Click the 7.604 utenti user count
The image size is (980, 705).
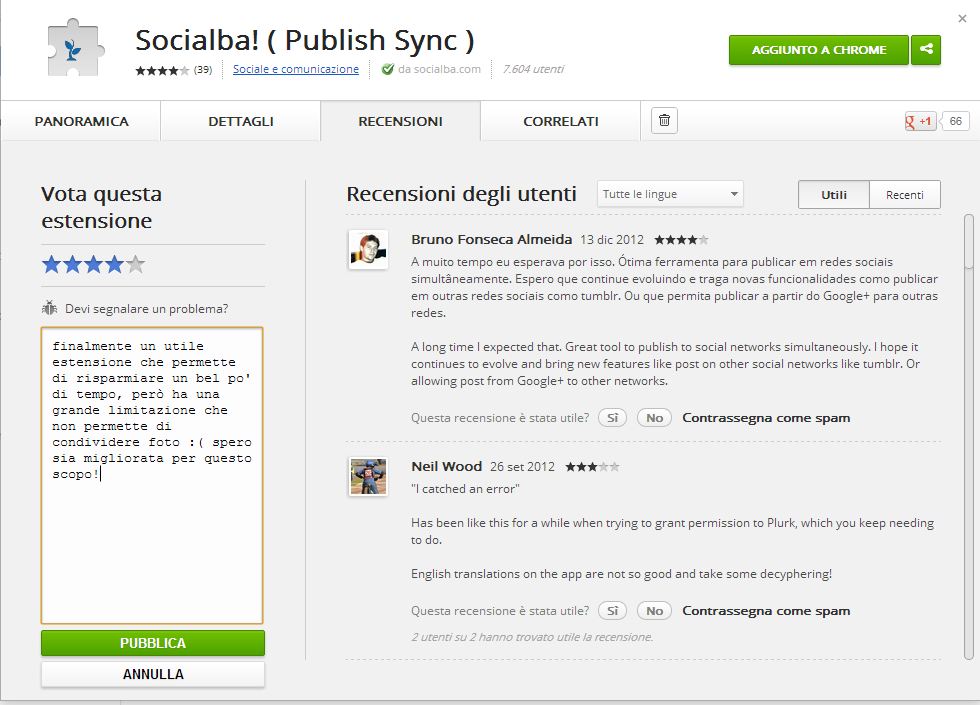pyautogui.click(x=533, y=69)
